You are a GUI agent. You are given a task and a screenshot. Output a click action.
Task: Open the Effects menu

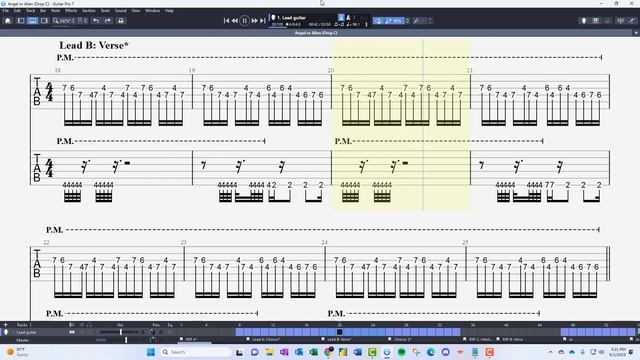[71, 11]
